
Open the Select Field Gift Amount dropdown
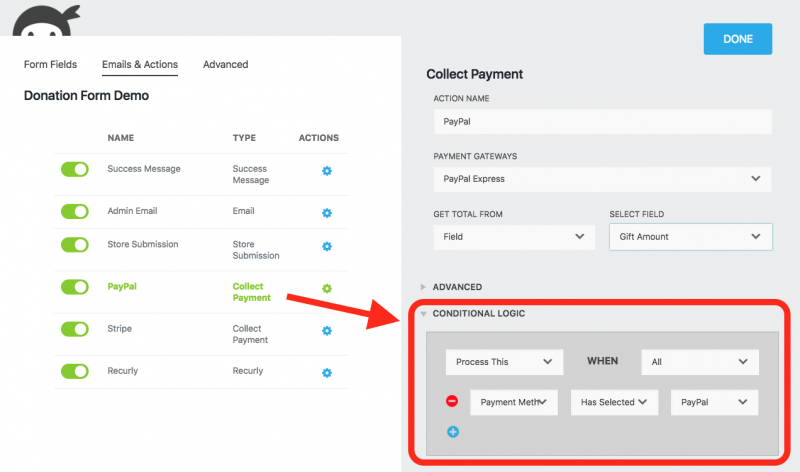(x=691, y=237)
